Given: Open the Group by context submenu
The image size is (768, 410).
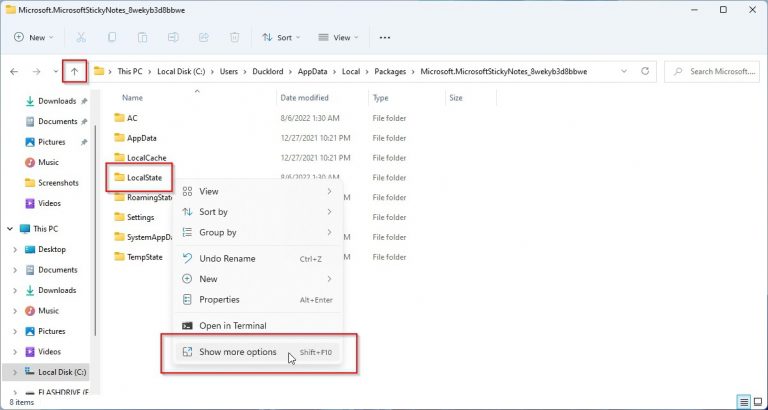Looking at the screenshot, I should point(258,233).
